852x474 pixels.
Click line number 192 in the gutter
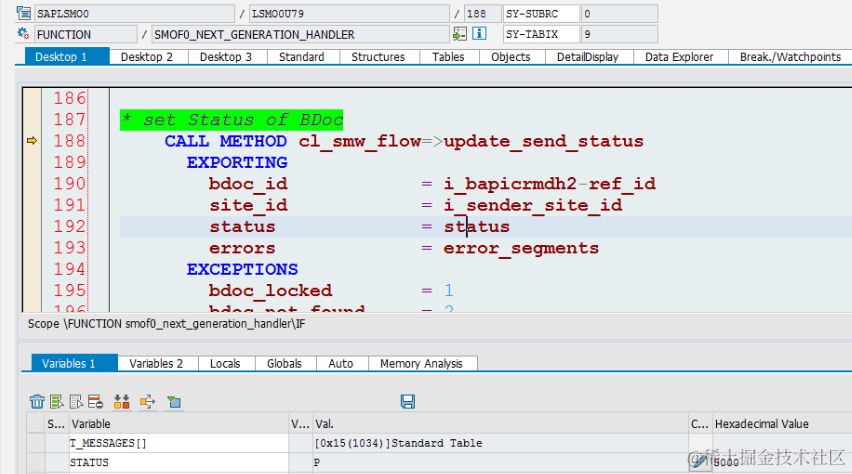click(x=70, y=226)
